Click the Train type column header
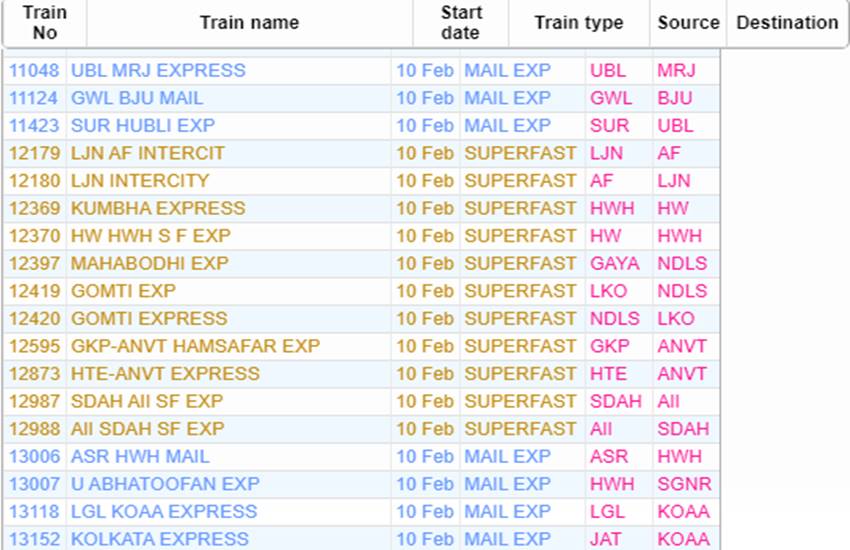This screenshot has width=850, height=550. coord(579,23)
